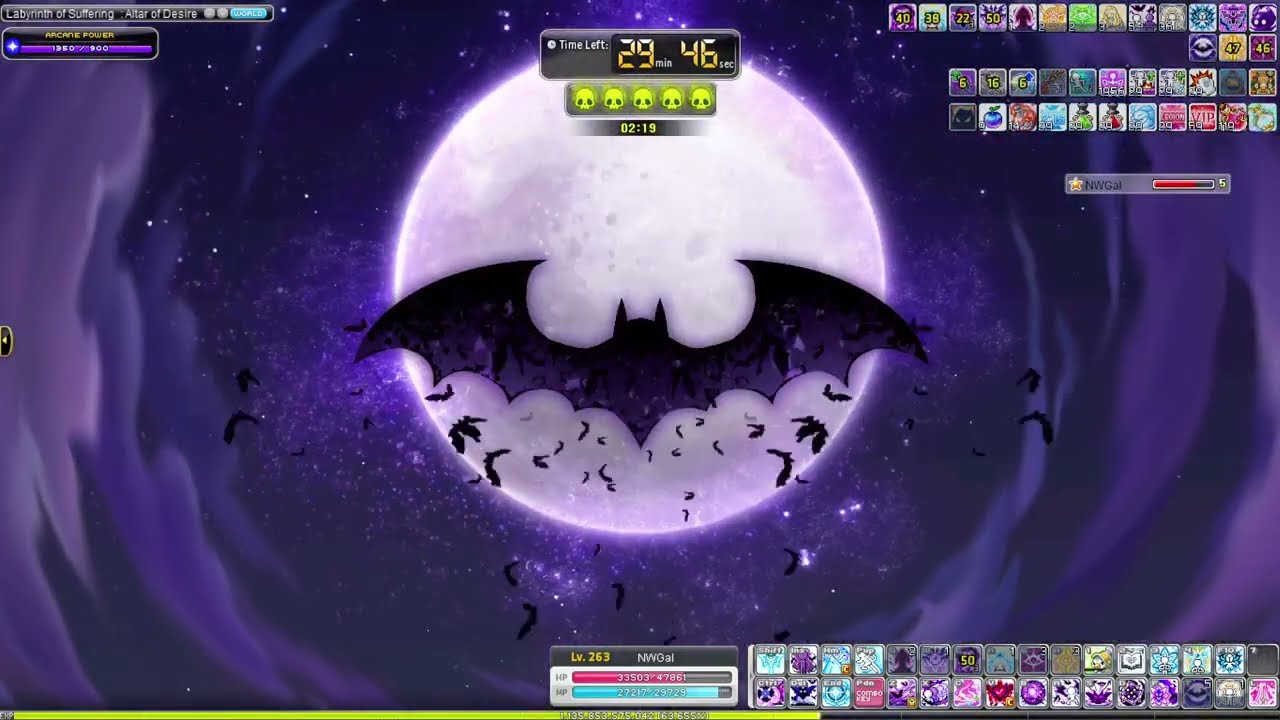Click the LEGION buff icon
Viewport: 1280px width, 720px height.
click(1173, 116)
